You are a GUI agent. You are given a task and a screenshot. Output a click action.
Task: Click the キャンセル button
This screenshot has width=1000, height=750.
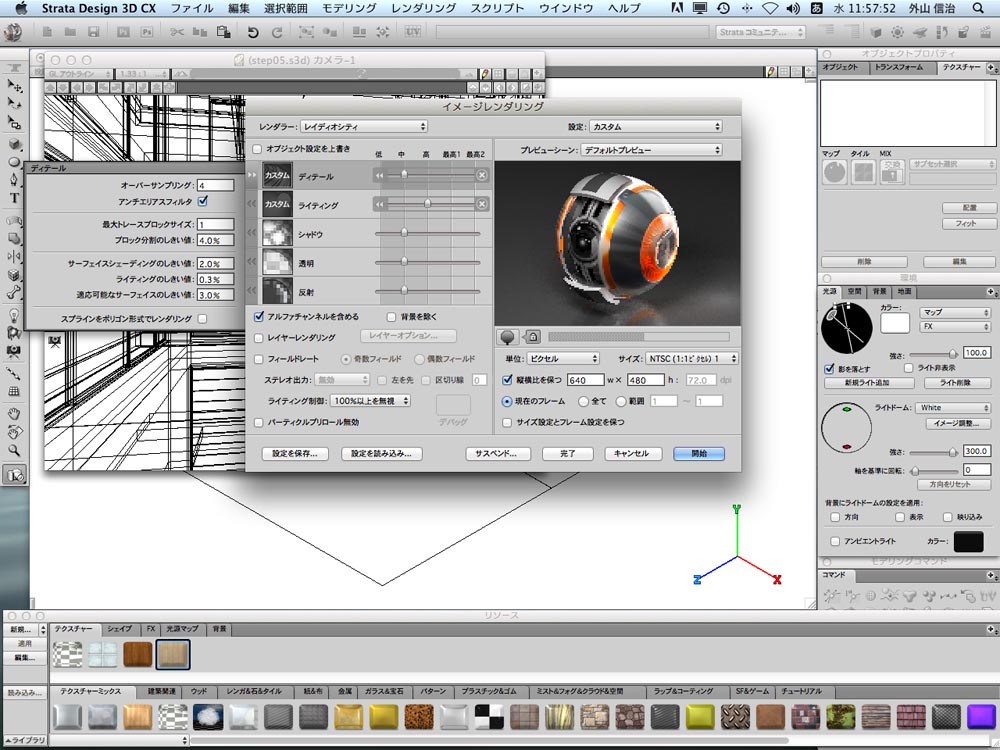click(x=631, y=453)
